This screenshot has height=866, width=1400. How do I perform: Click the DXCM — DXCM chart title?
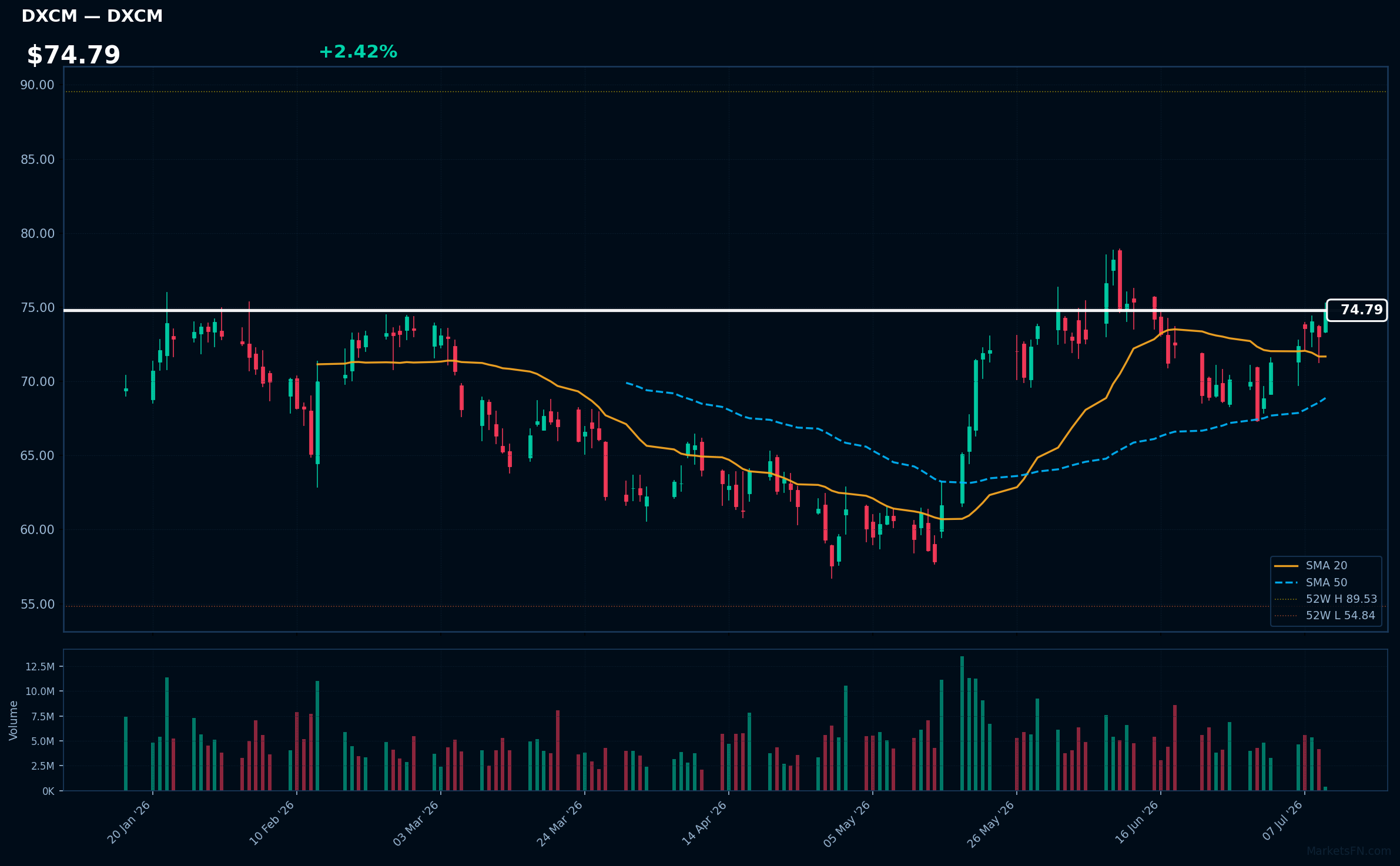92,16
